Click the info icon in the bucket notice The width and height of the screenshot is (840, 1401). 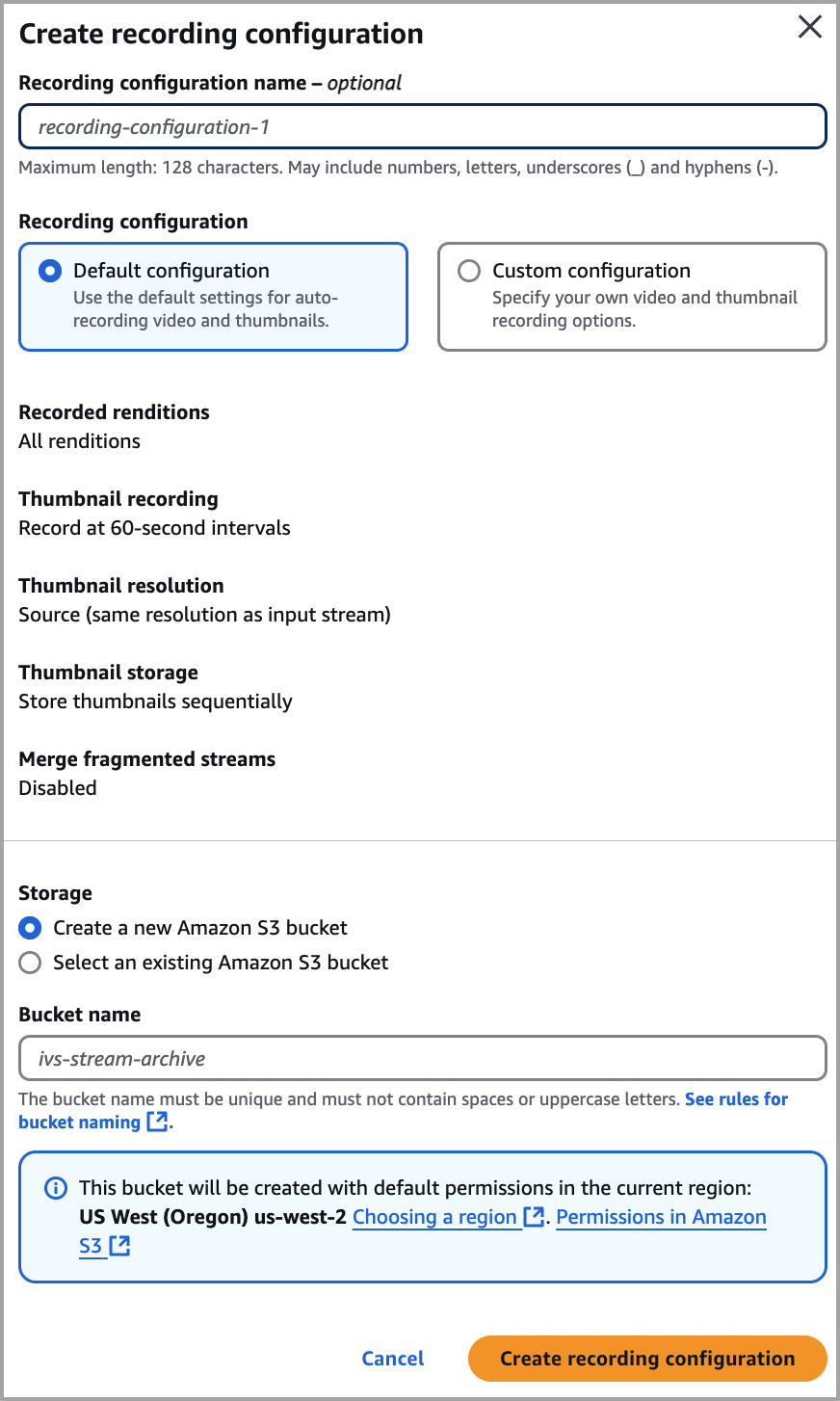pos(57,1188)
